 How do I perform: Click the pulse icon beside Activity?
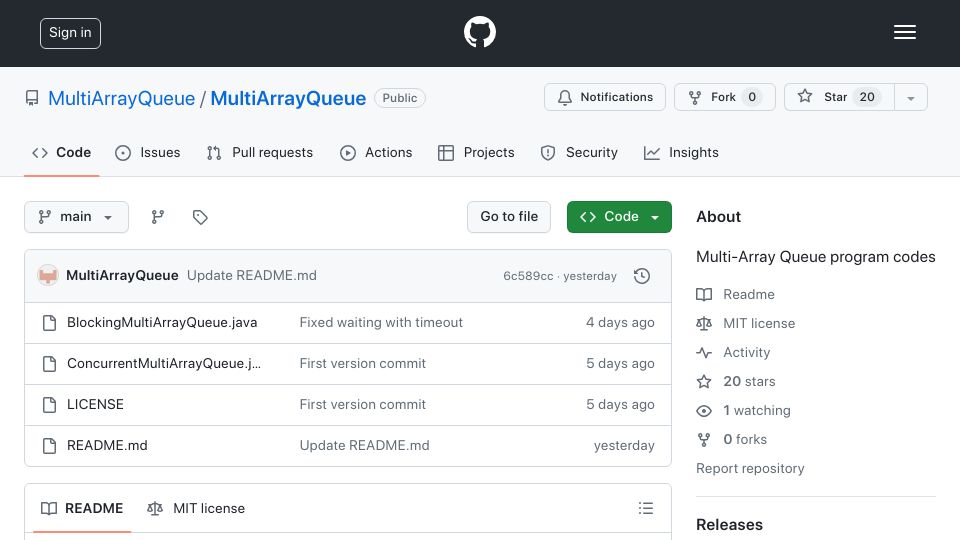(704, 353)
